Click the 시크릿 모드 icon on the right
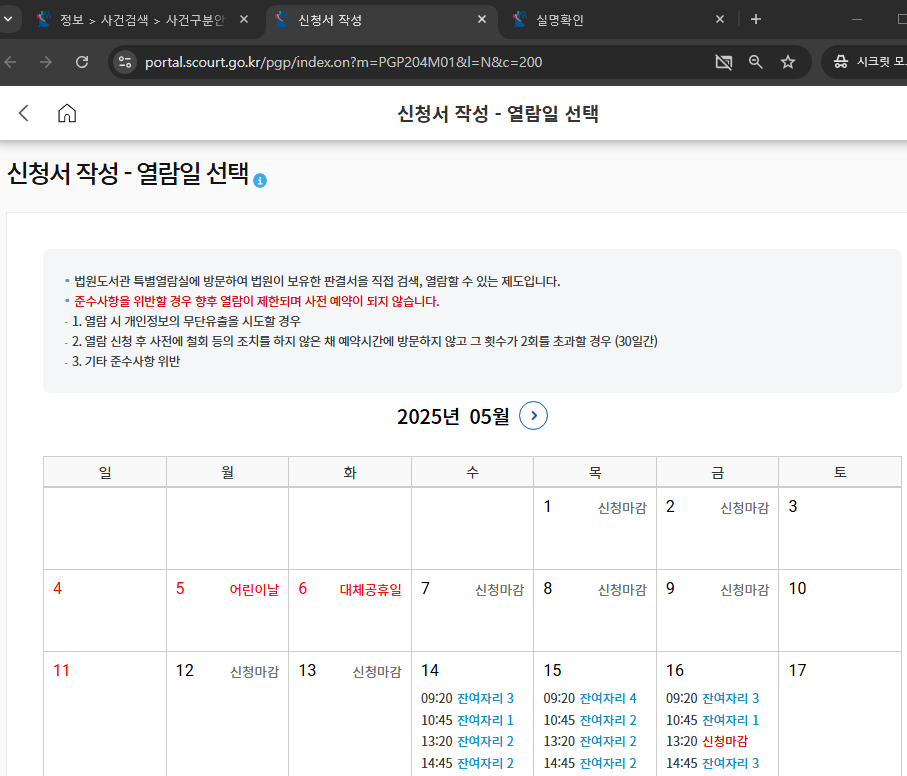The width and height of the screenshot is (907, 776). click(x=840, y=61)
